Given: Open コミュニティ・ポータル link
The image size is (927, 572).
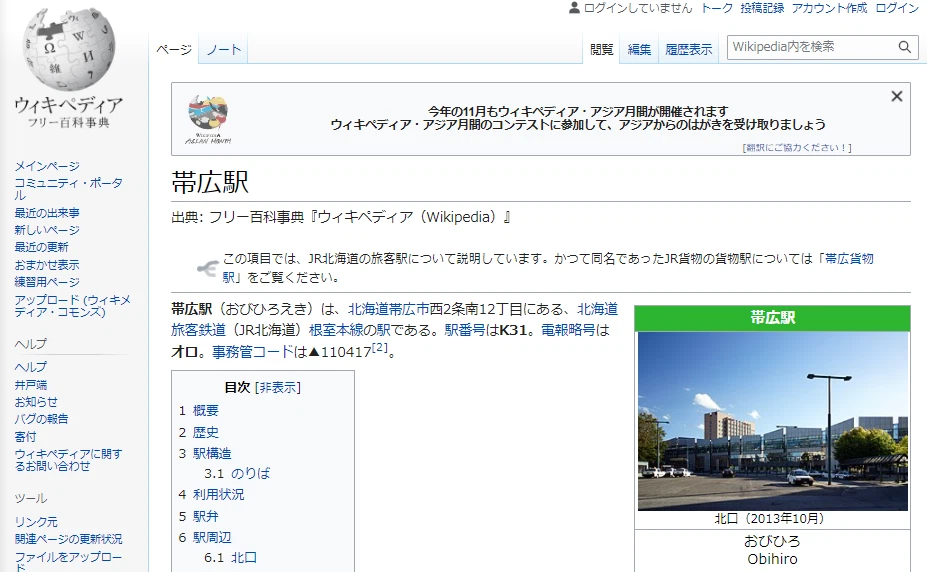Looking at the screenshot, I should click(68, 189).
